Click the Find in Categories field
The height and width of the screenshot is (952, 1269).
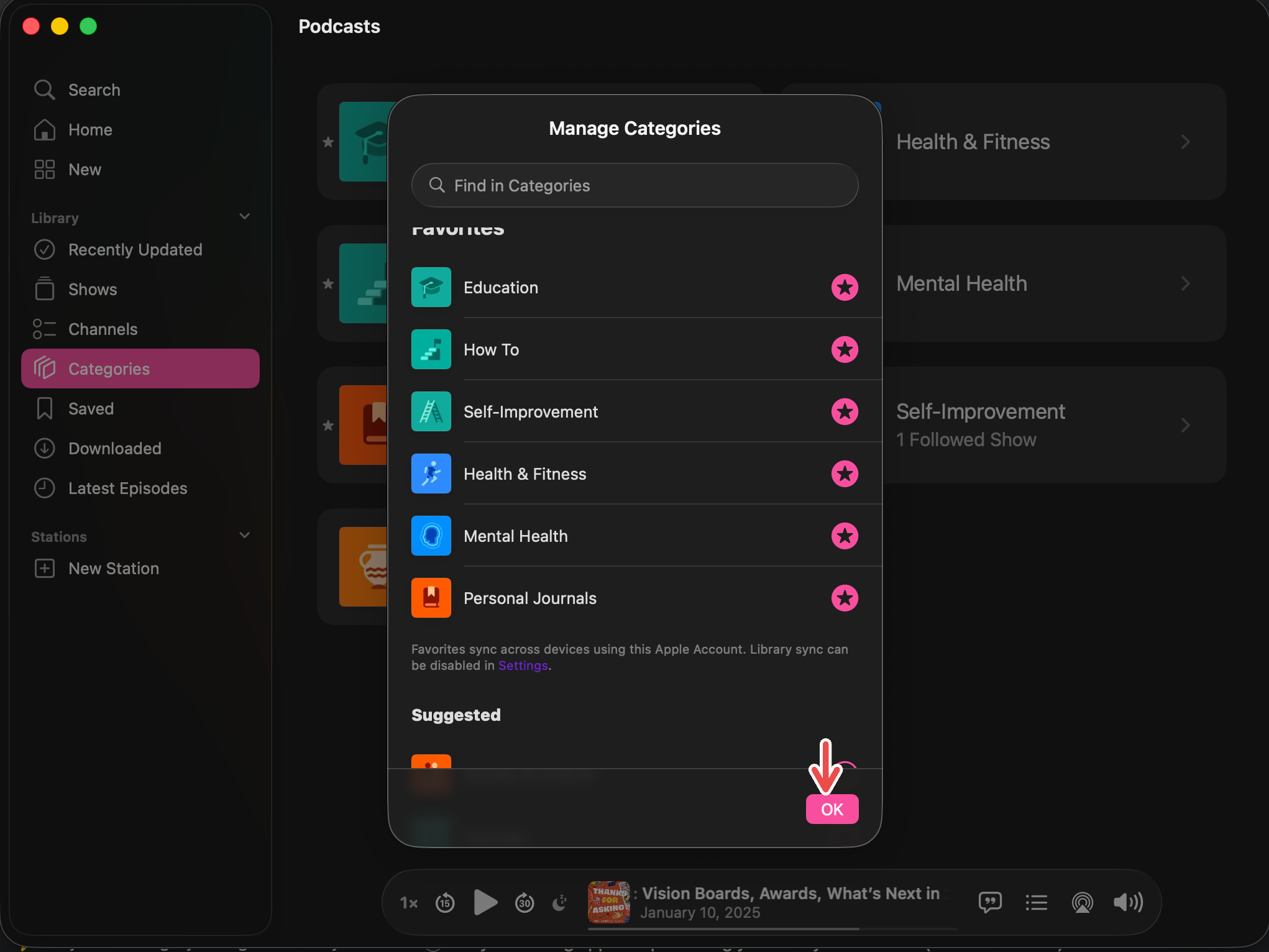pos(634,185)
